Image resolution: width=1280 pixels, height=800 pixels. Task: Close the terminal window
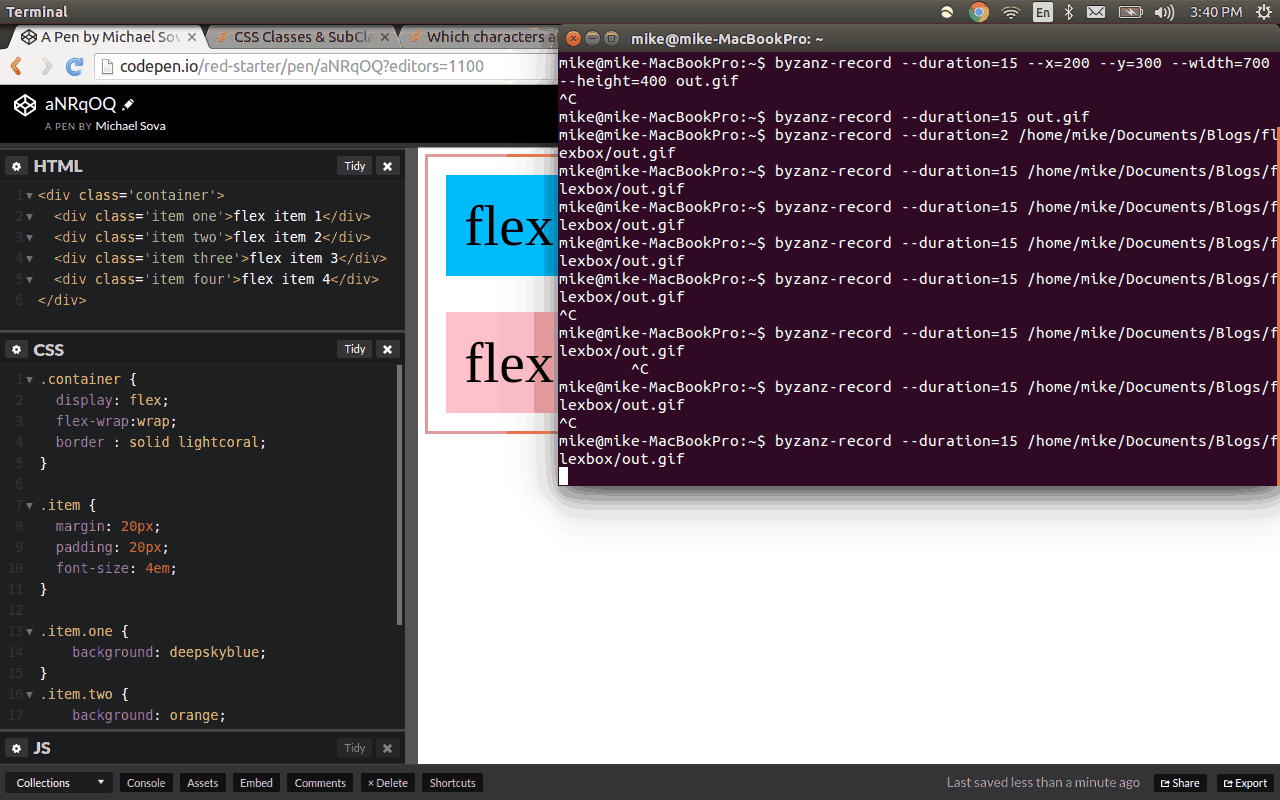tap(573, 38)
